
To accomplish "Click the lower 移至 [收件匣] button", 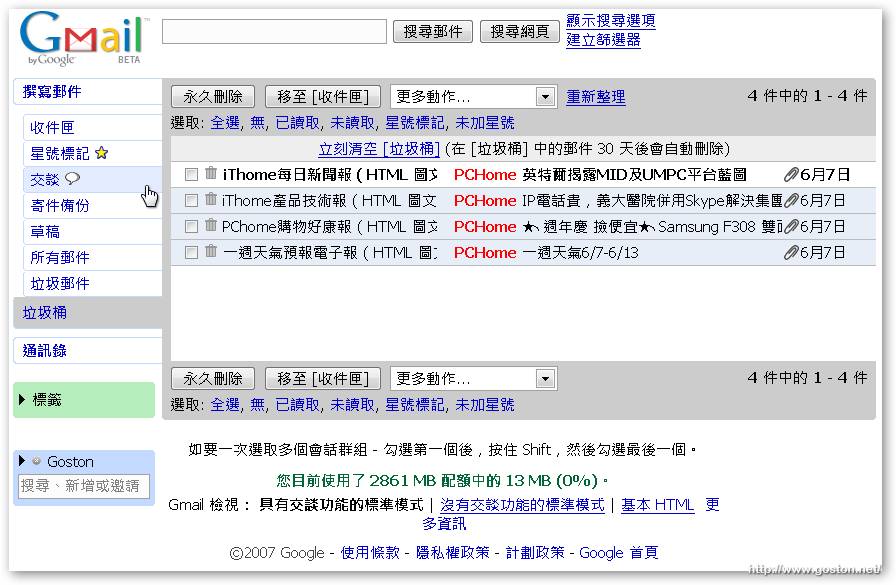I will pyautogui.click(x=323, y=378).
